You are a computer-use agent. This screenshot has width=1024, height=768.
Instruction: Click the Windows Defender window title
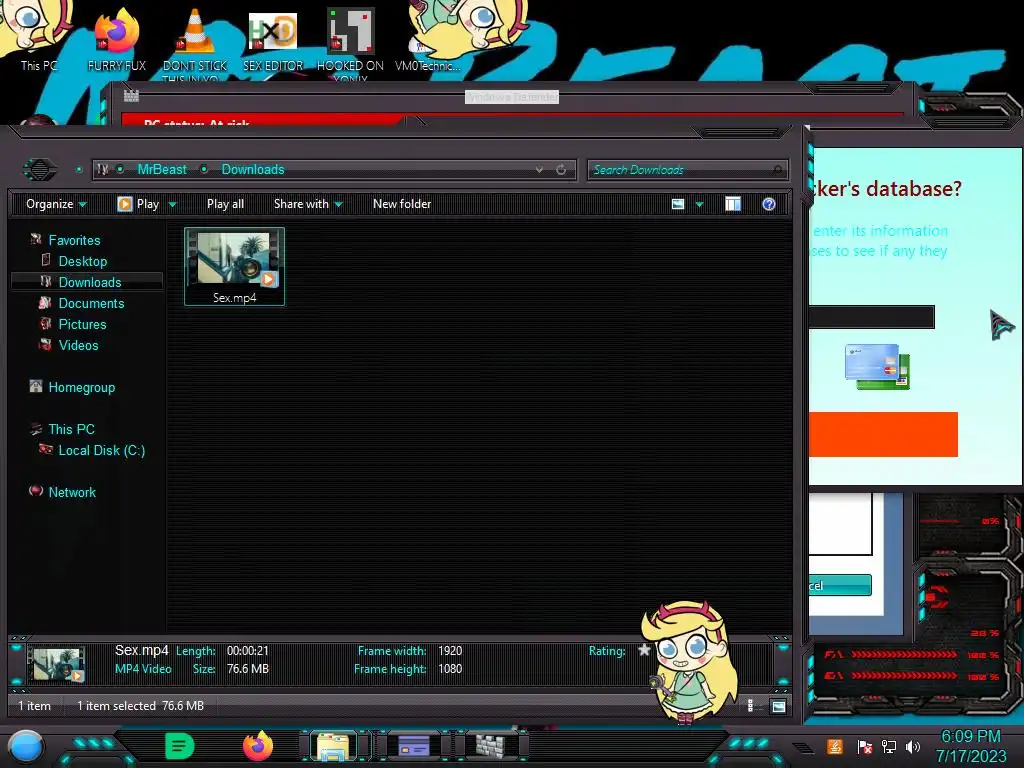(x=511, y=97)
